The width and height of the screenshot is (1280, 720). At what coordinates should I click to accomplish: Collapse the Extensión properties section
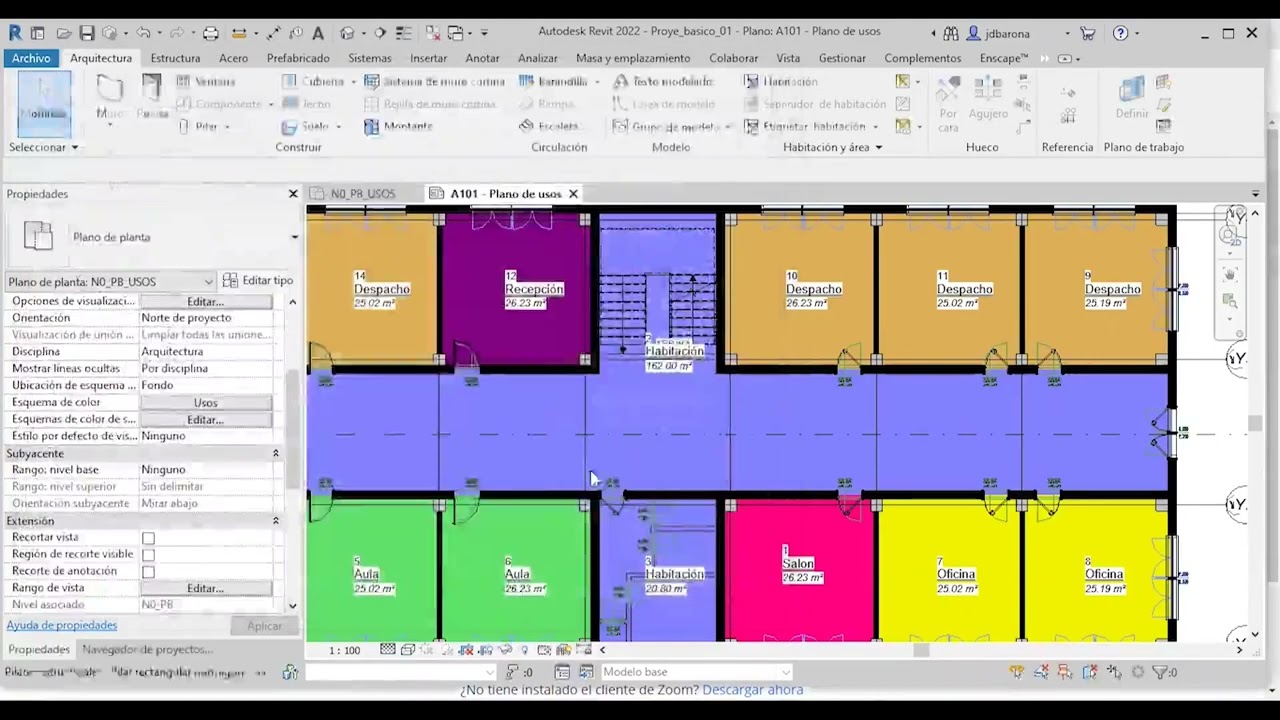point(275,521)
